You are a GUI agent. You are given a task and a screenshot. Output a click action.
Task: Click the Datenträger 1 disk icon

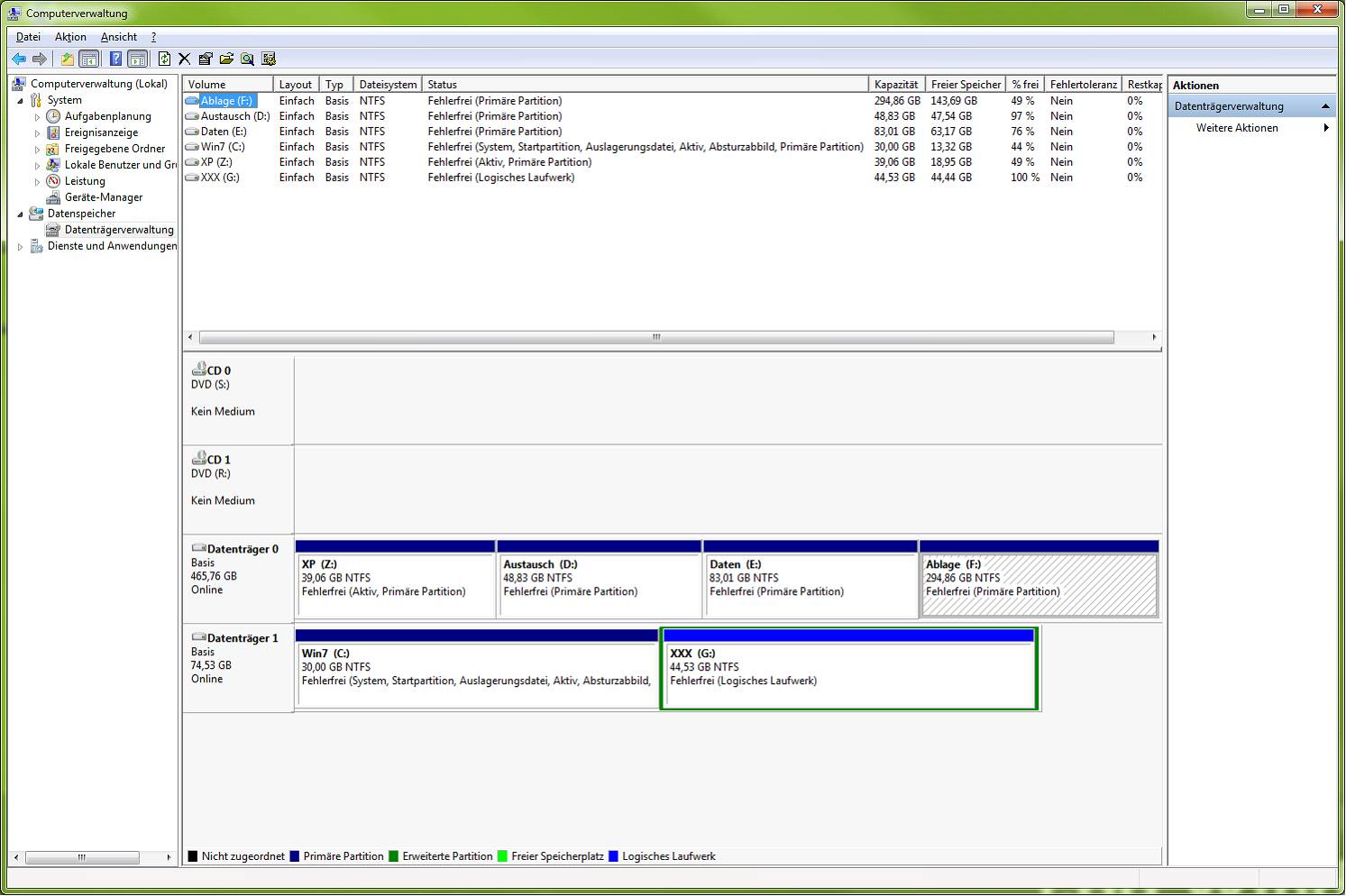point(199,637)
